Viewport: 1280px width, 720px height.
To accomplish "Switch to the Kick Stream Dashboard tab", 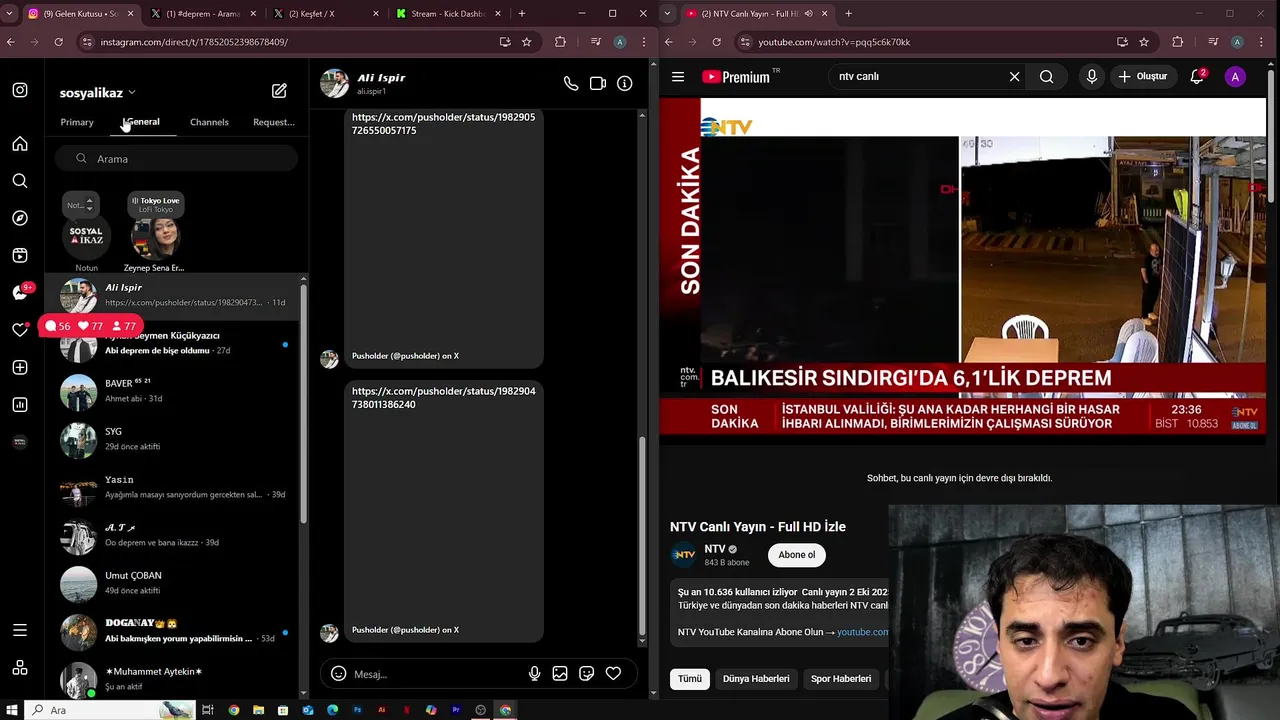I will pyautogui.click(x=447, y=14).
